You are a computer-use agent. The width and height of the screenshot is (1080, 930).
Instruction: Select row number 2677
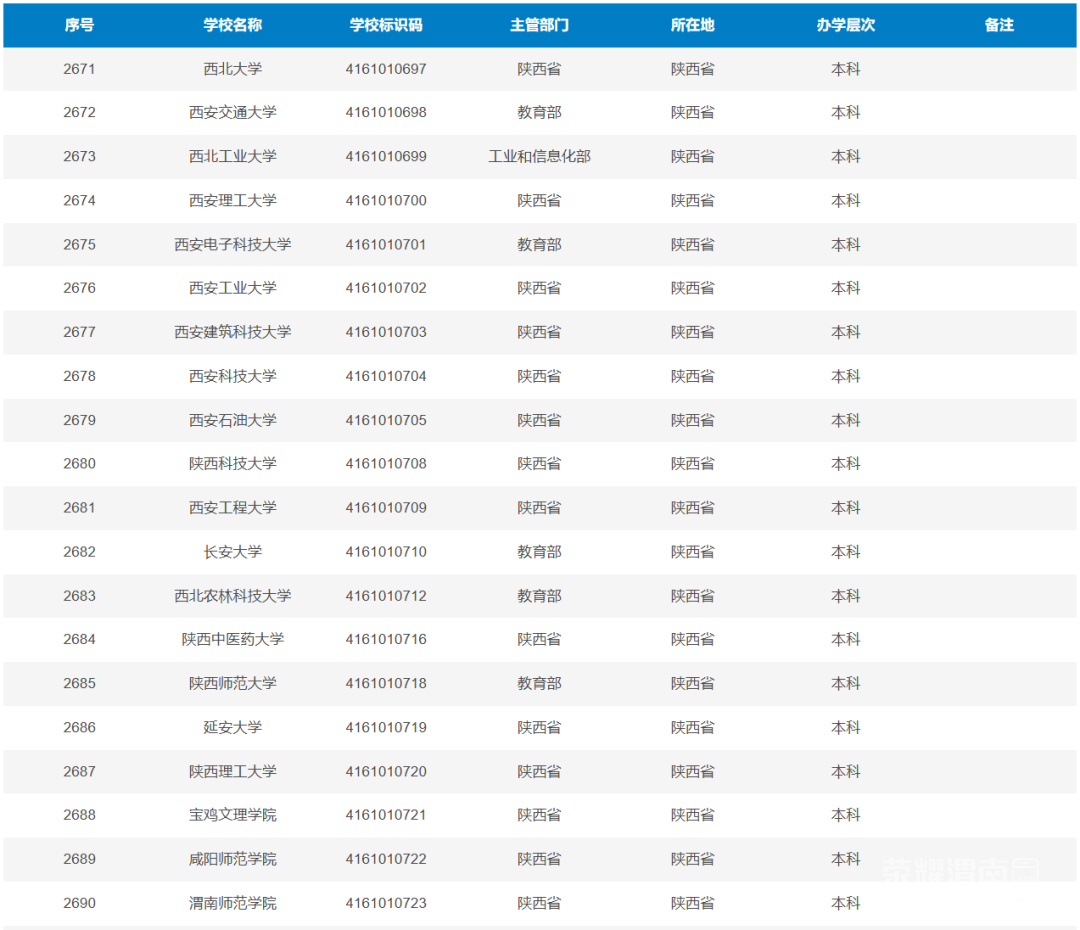[x=79, y=332]
